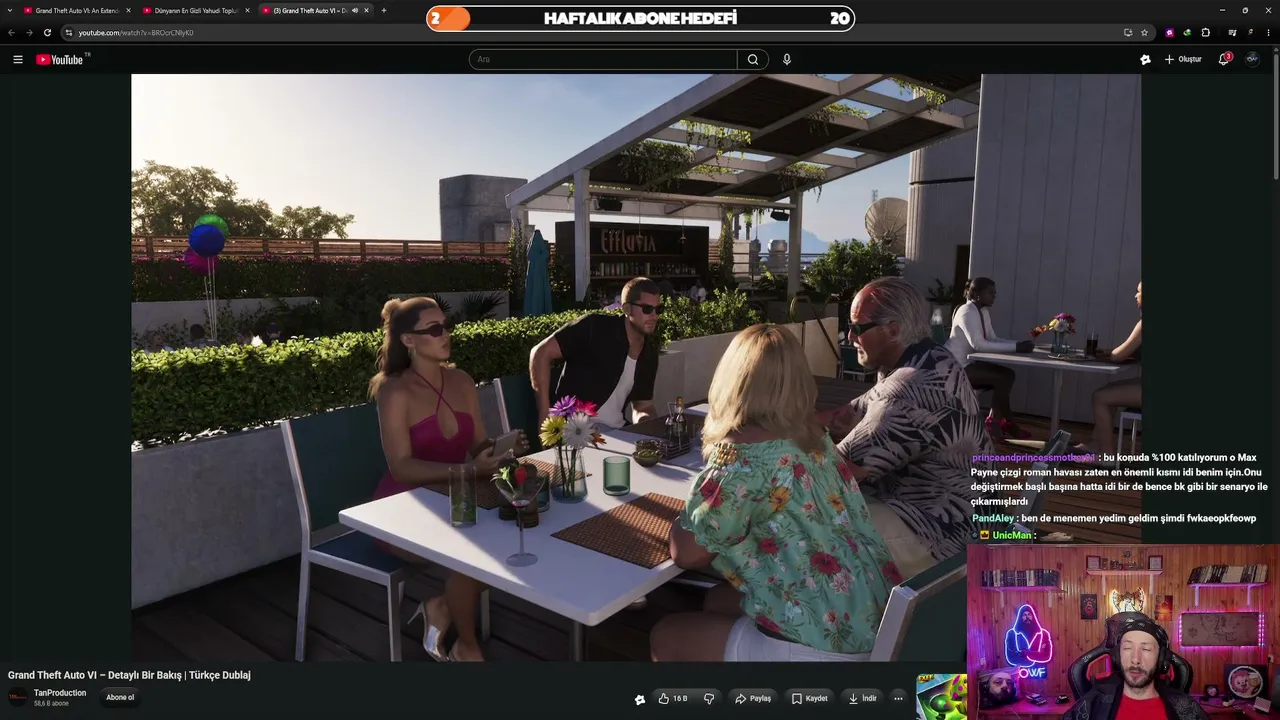Go forward in browser history
The image size is (1280, 720).
coord(29,32)
